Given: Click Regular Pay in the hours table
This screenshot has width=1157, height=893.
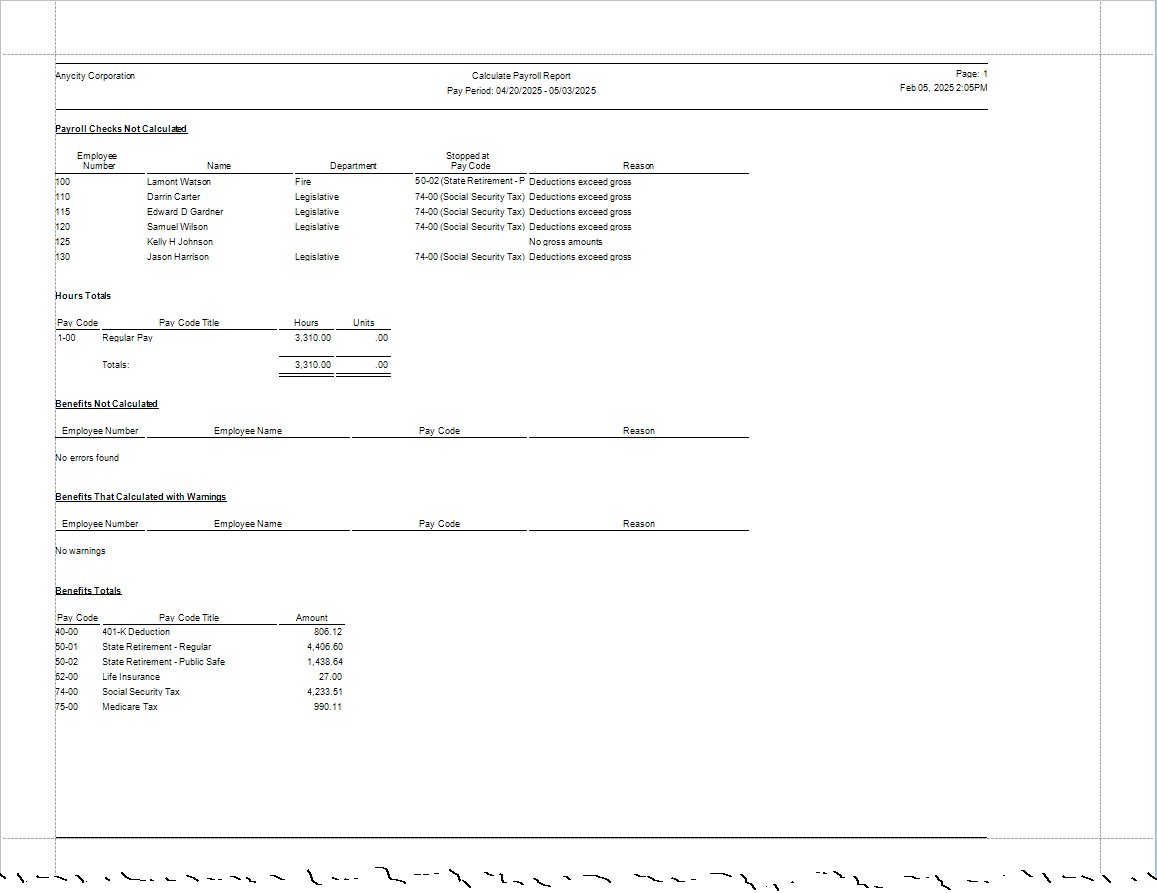Looking at the screenshot, I should [127, 338].
